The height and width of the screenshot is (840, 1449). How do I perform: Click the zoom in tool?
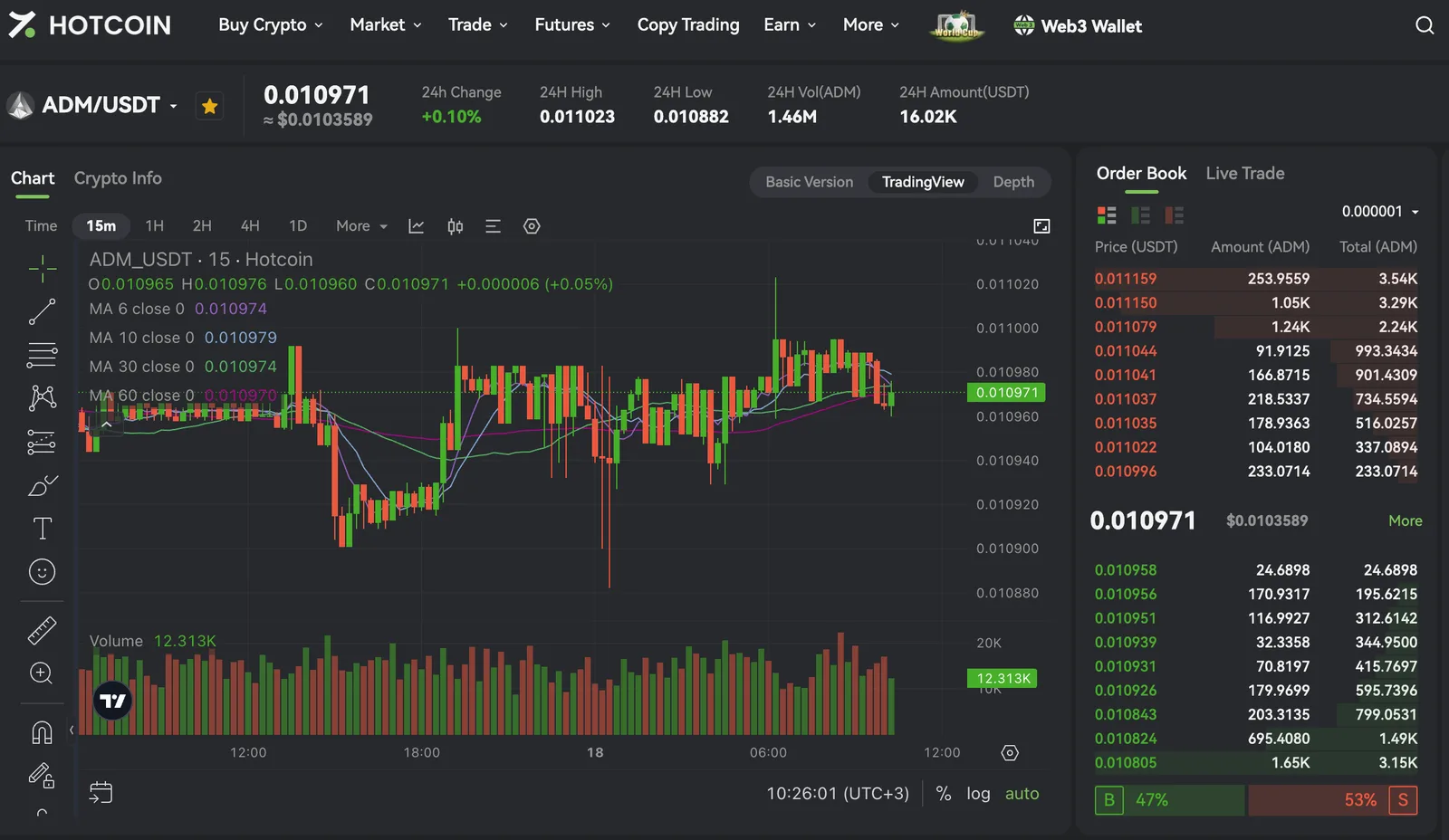tap(42, 673)
